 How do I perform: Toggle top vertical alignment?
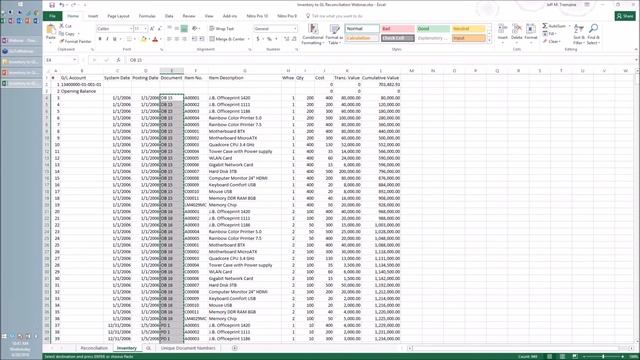pos(169,29)
